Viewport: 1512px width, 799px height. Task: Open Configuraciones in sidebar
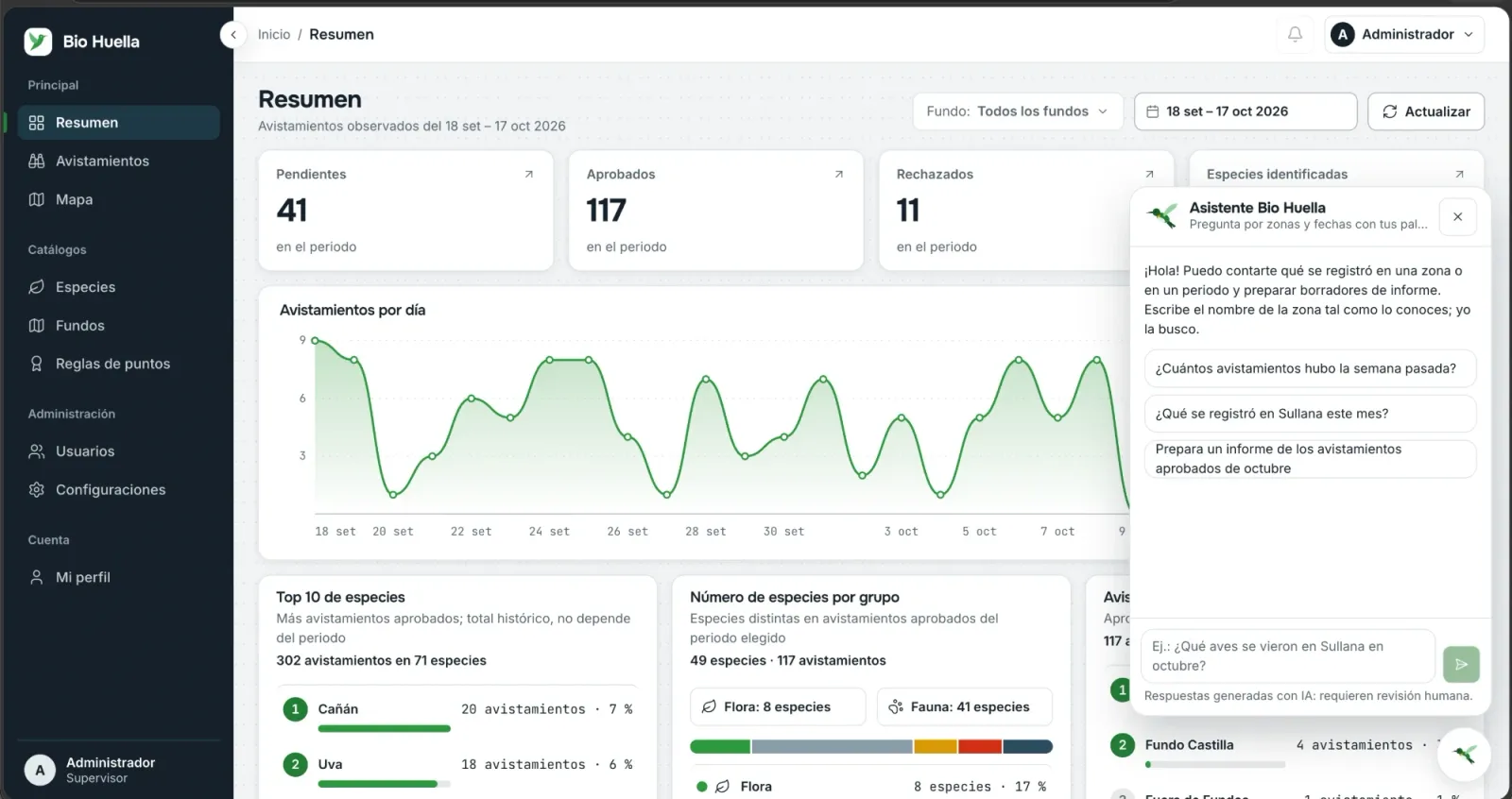[118, 489]
